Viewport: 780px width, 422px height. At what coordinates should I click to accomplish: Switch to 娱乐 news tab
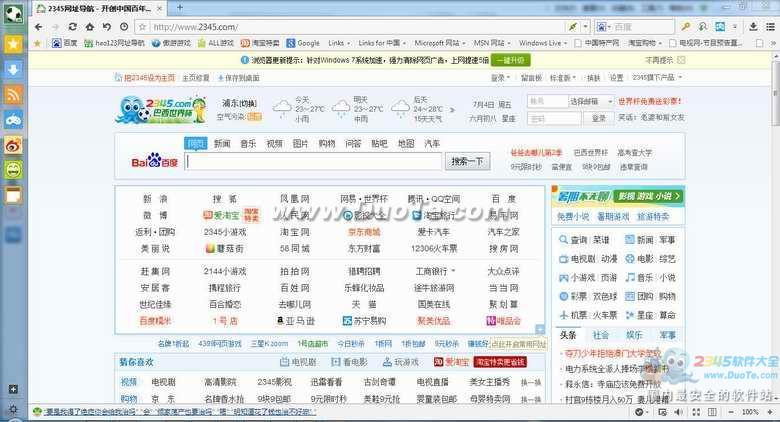634,335
